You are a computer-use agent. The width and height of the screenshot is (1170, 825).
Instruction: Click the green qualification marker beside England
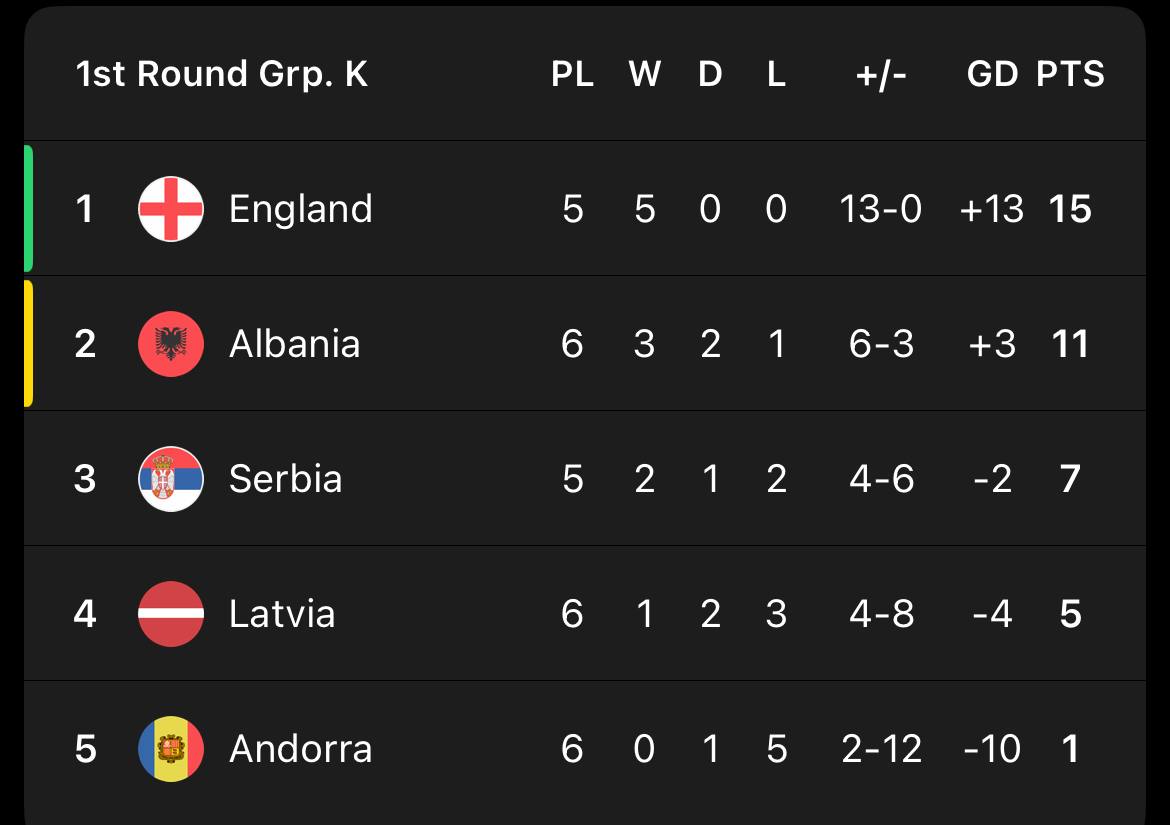coord(28,208)
